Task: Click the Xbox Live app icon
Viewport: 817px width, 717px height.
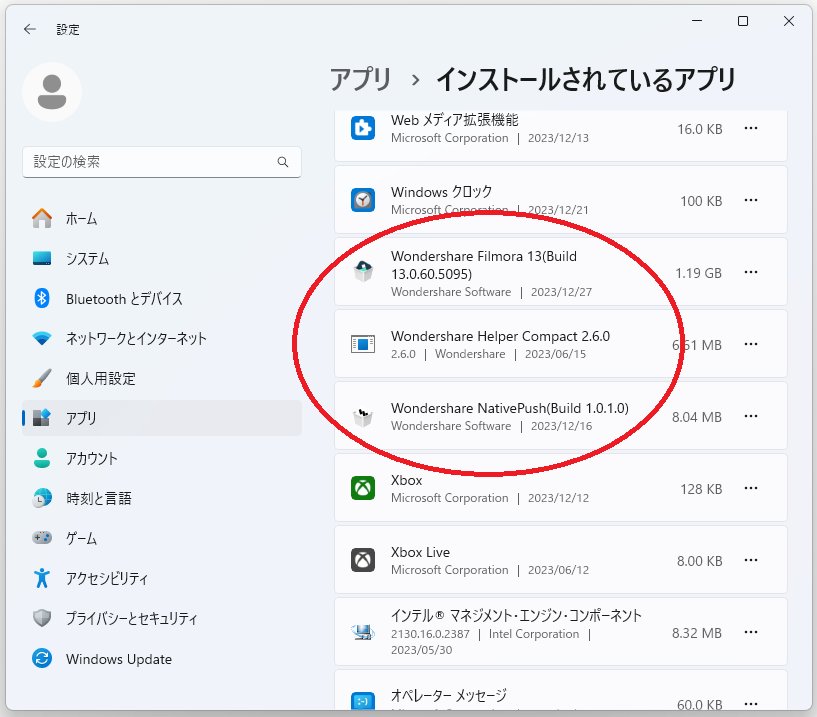Action: [x=363, y=560]
